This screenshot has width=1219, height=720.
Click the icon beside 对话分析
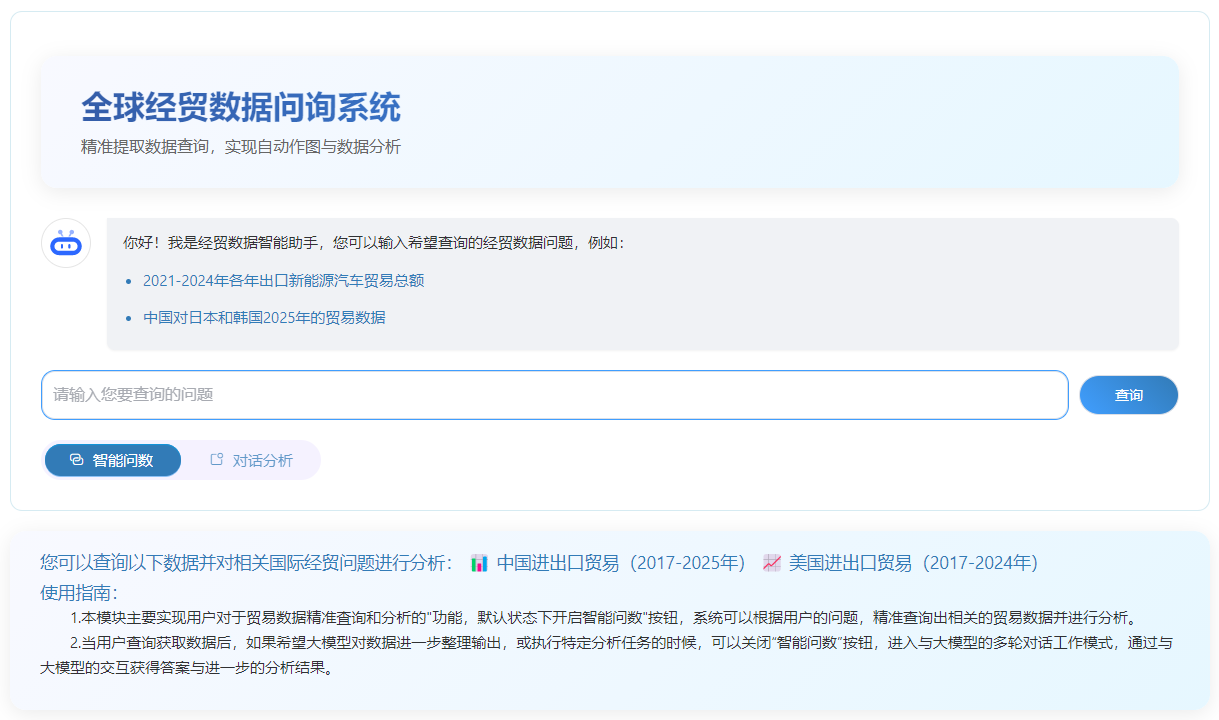click(x=216, y=460)
